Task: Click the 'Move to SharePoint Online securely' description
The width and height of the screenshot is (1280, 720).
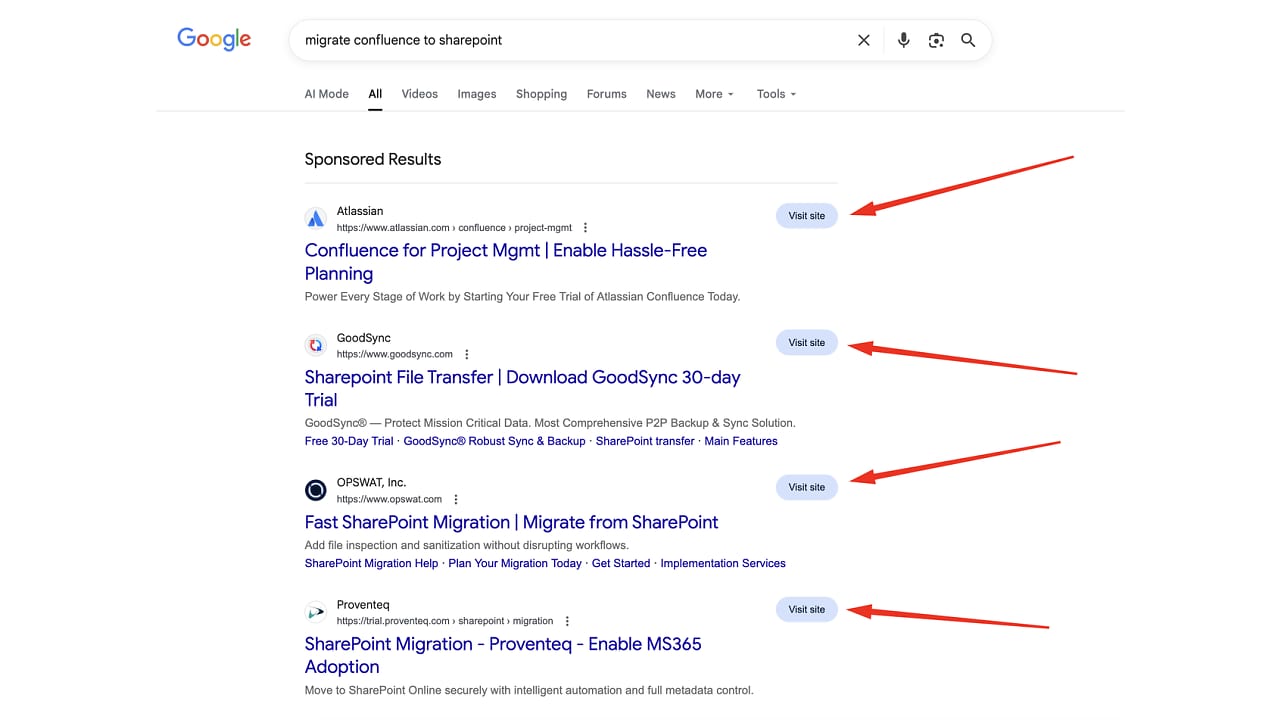Action: (x=529, y=690)
